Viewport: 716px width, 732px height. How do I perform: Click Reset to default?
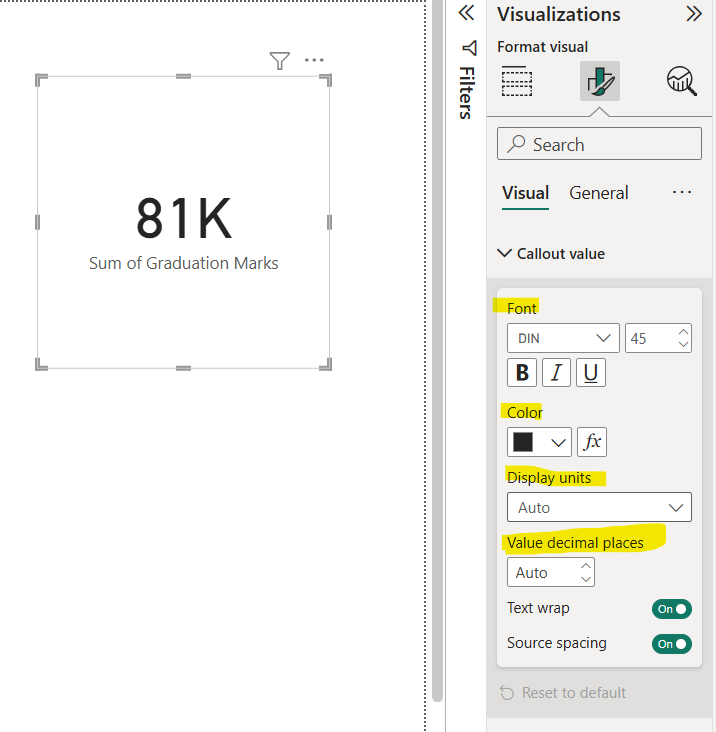(x=563, y=693)
